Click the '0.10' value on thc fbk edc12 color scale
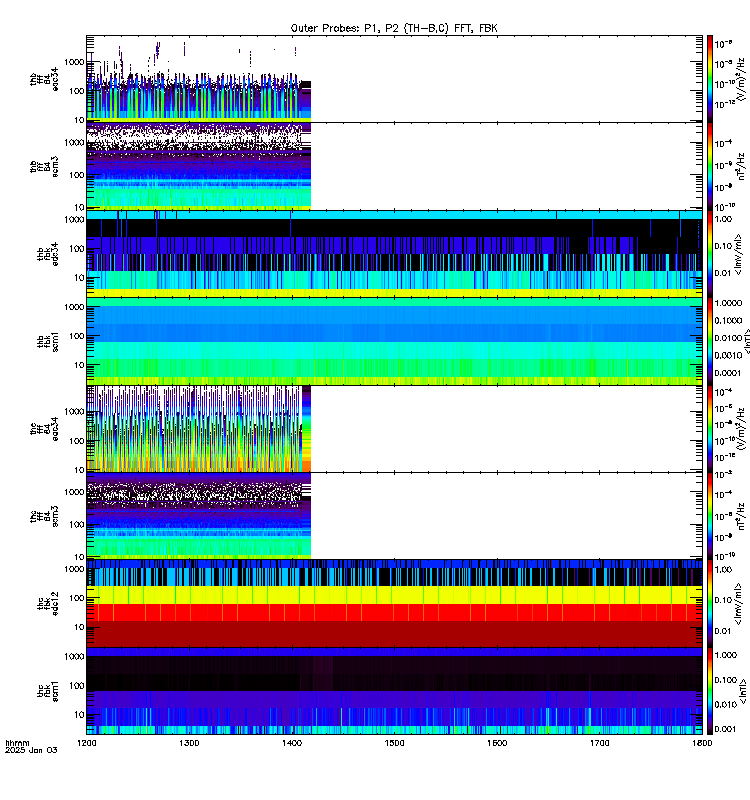Screen dimensions: 750x800 (723, 600)
